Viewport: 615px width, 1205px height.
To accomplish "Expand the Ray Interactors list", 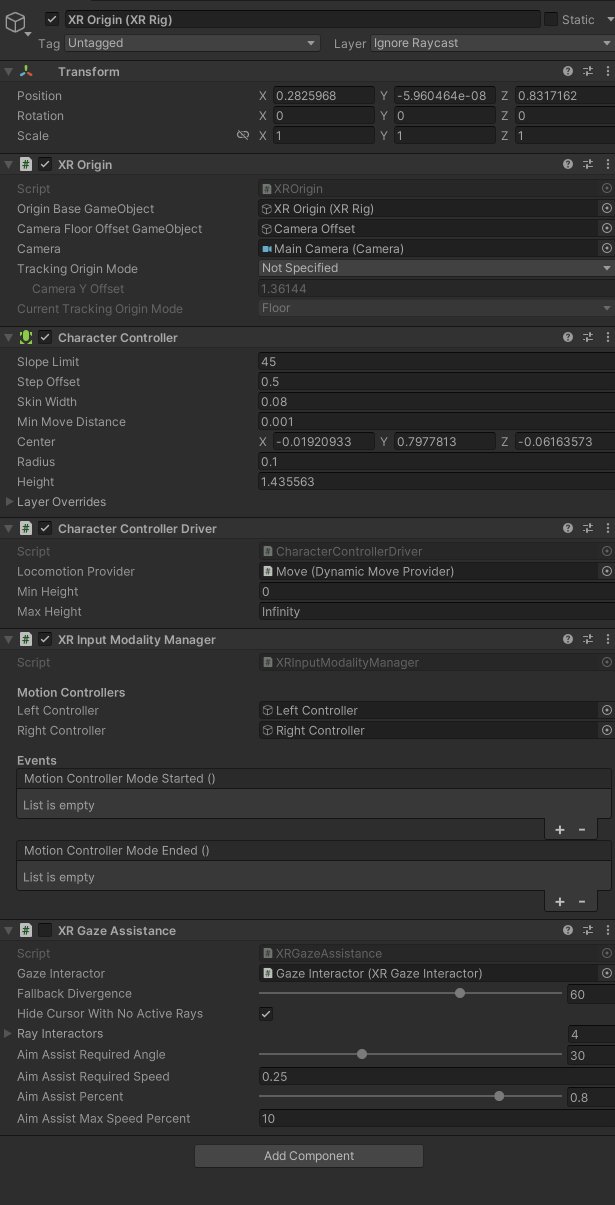I will [x=10, y=1033].
